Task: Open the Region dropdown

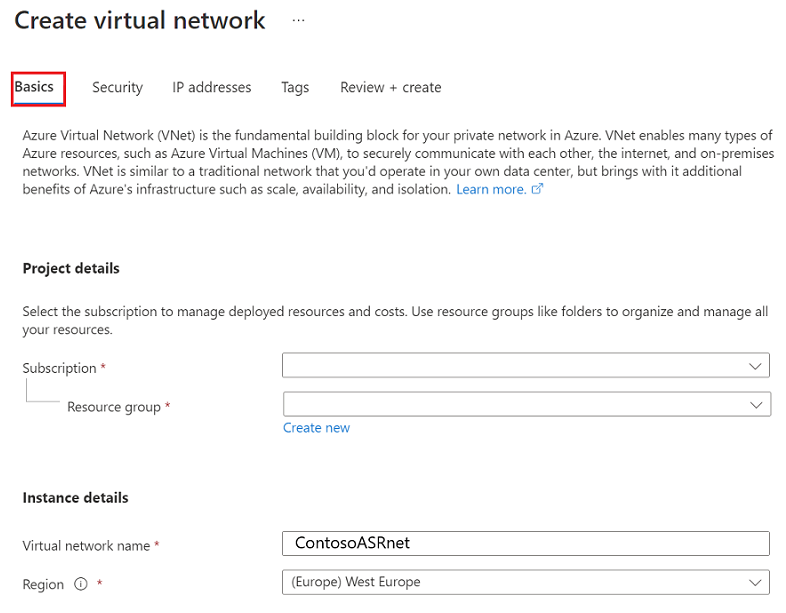Action: [x=526, y=582]
